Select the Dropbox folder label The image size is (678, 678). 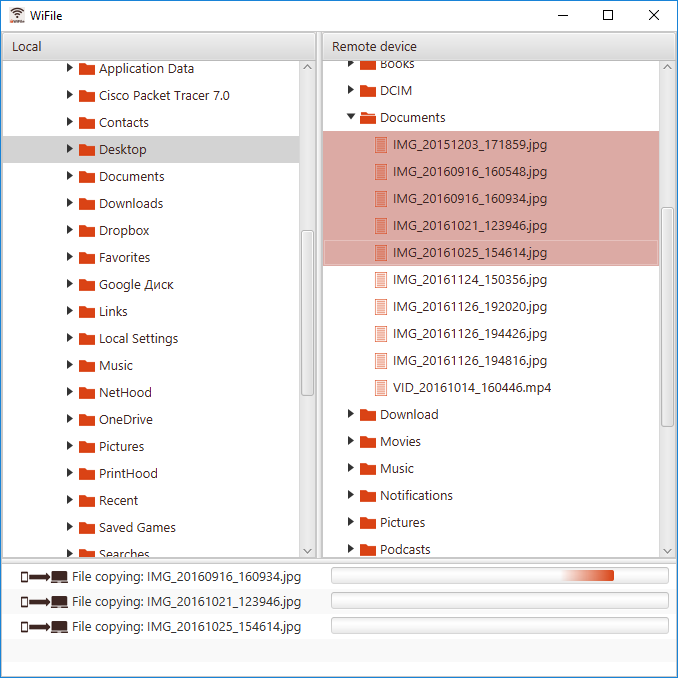tap(124, 231)
